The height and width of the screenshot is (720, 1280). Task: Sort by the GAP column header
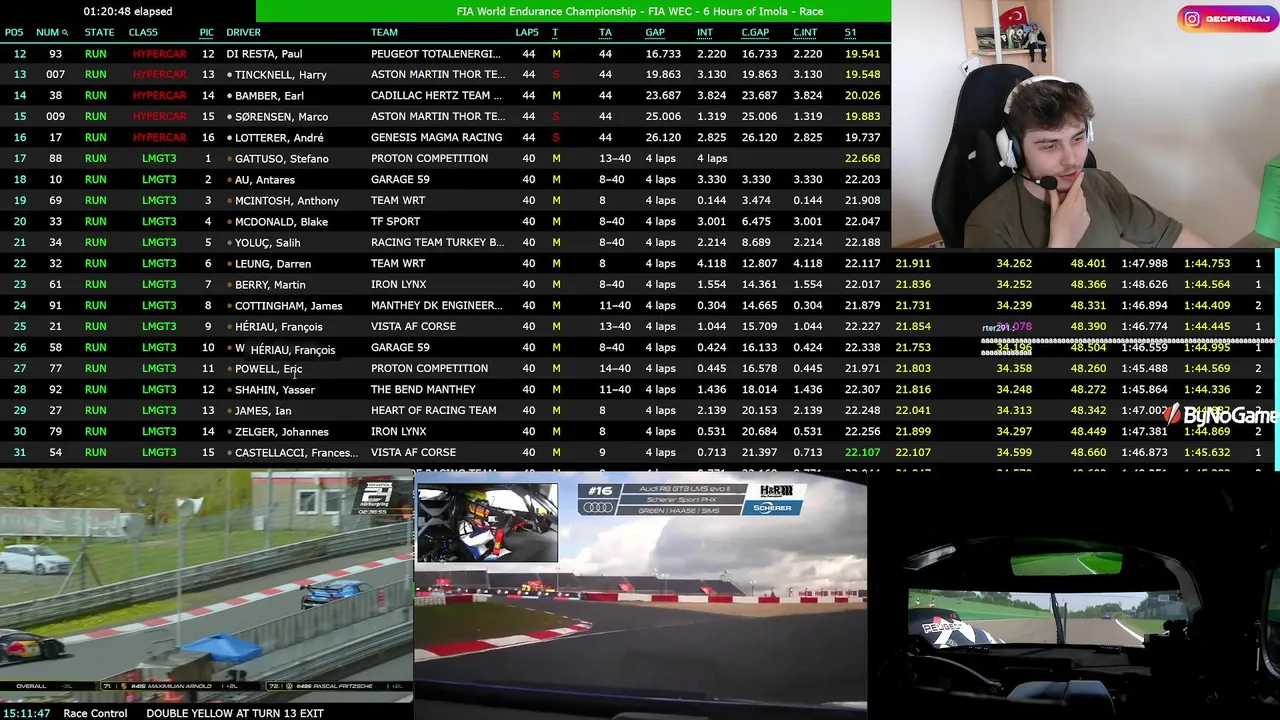655,33
